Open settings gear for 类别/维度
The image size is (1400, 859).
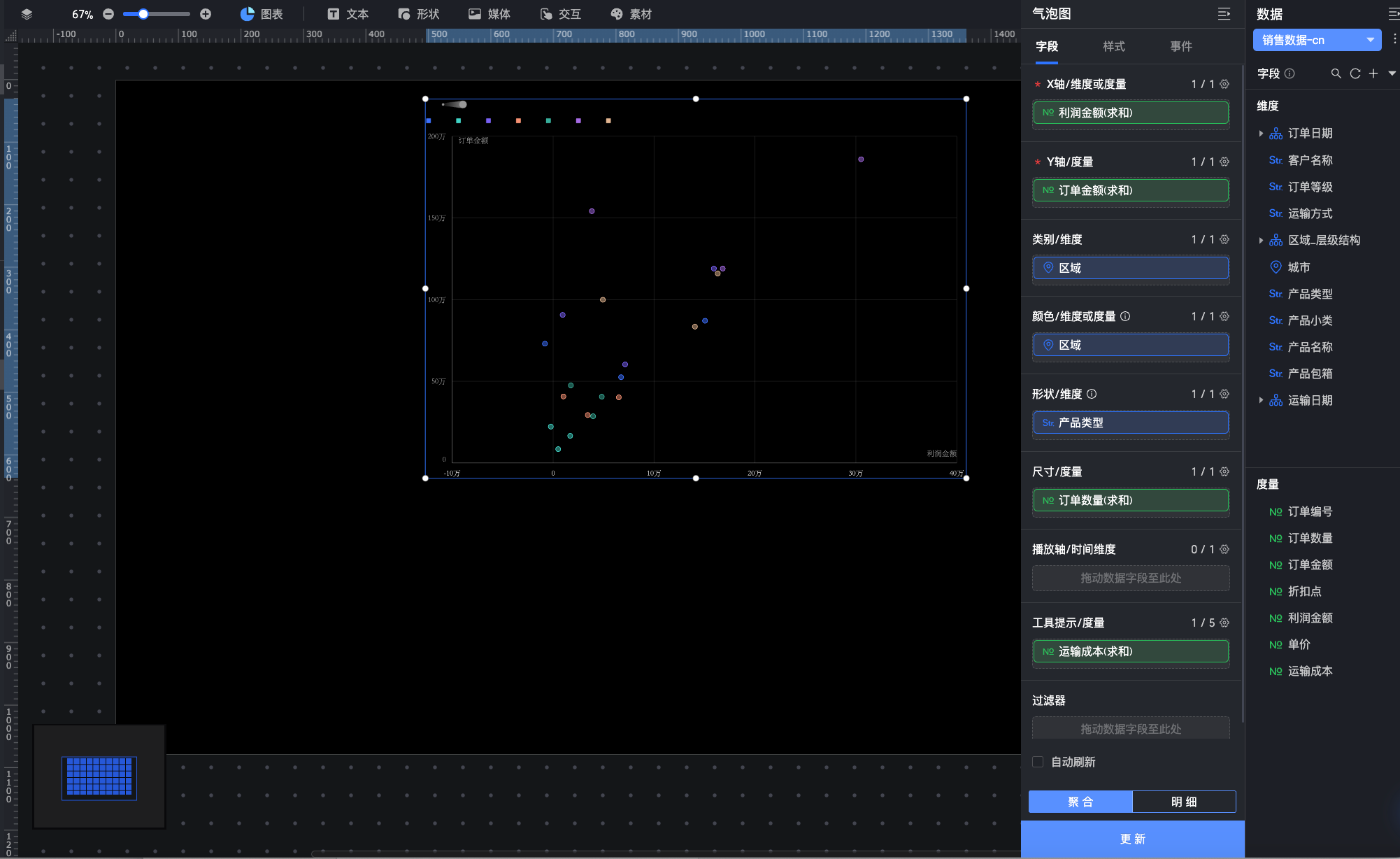click(1224, 239)
